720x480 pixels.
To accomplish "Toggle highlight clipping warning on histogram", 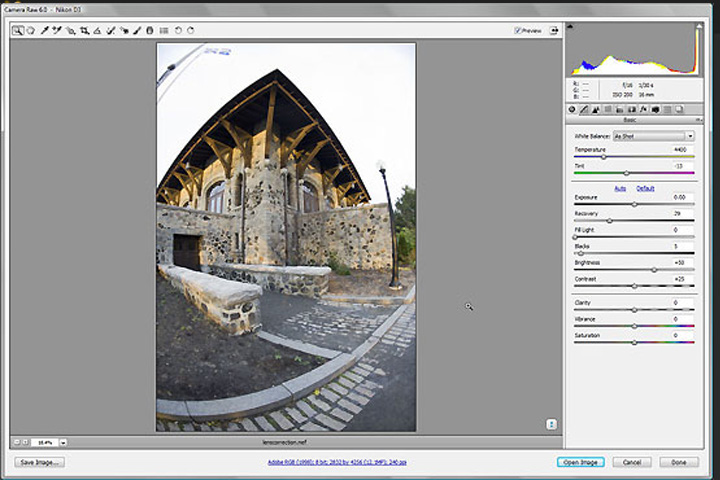I will pos(699,27).
